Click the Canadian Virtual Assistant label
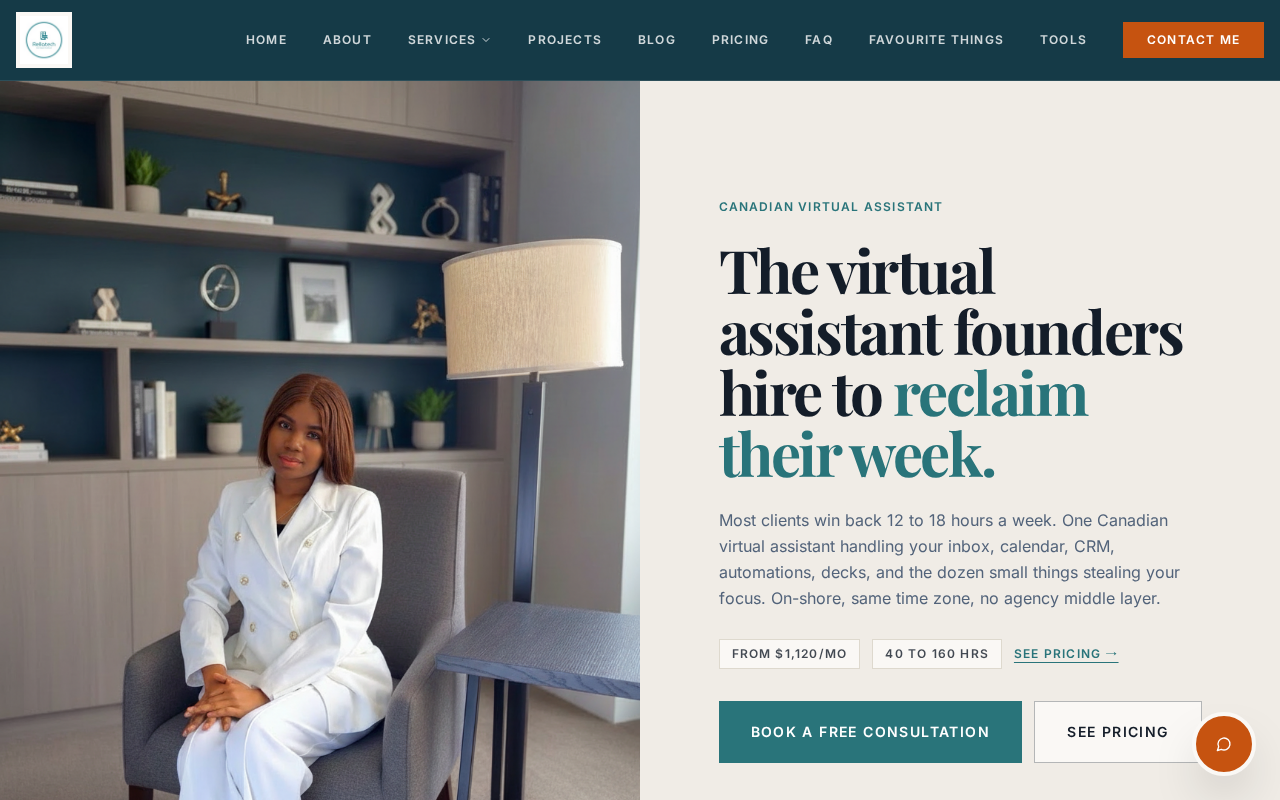 [831, 207]
